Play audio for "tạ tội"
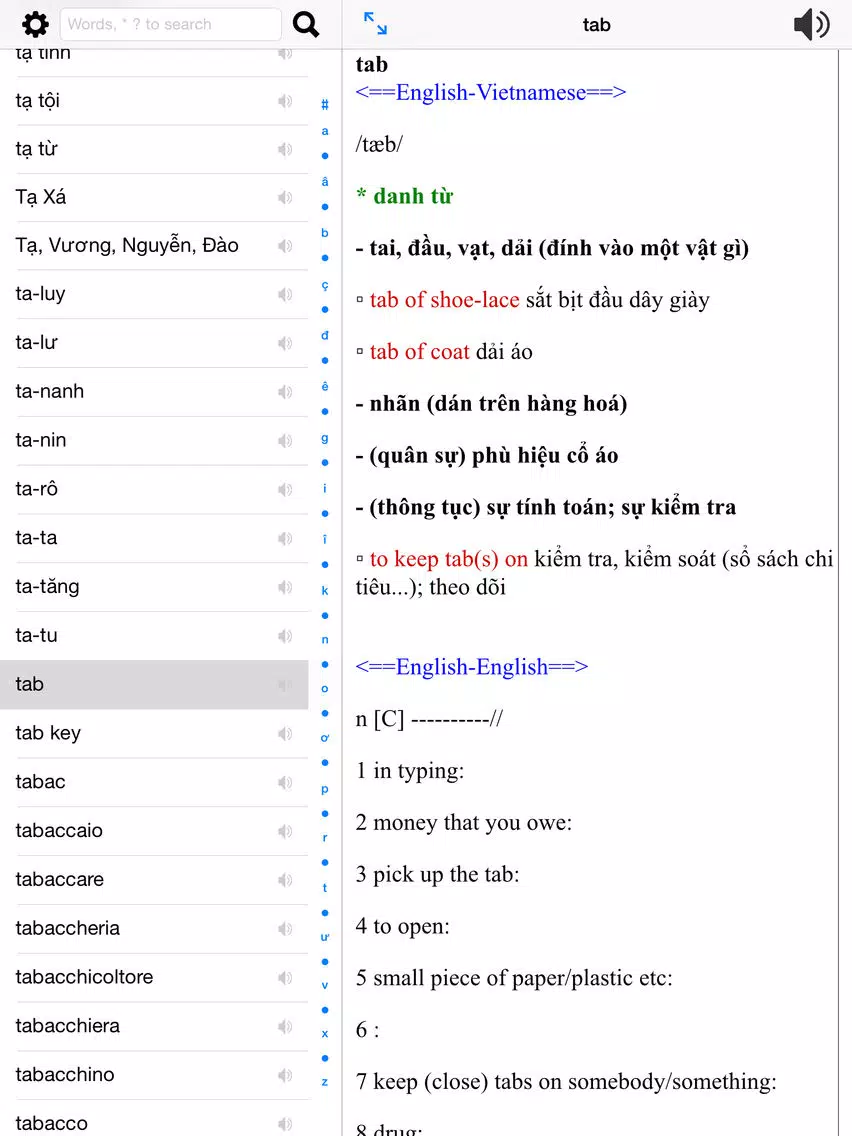Screen dimensions: 852x1136 [285, 101]
